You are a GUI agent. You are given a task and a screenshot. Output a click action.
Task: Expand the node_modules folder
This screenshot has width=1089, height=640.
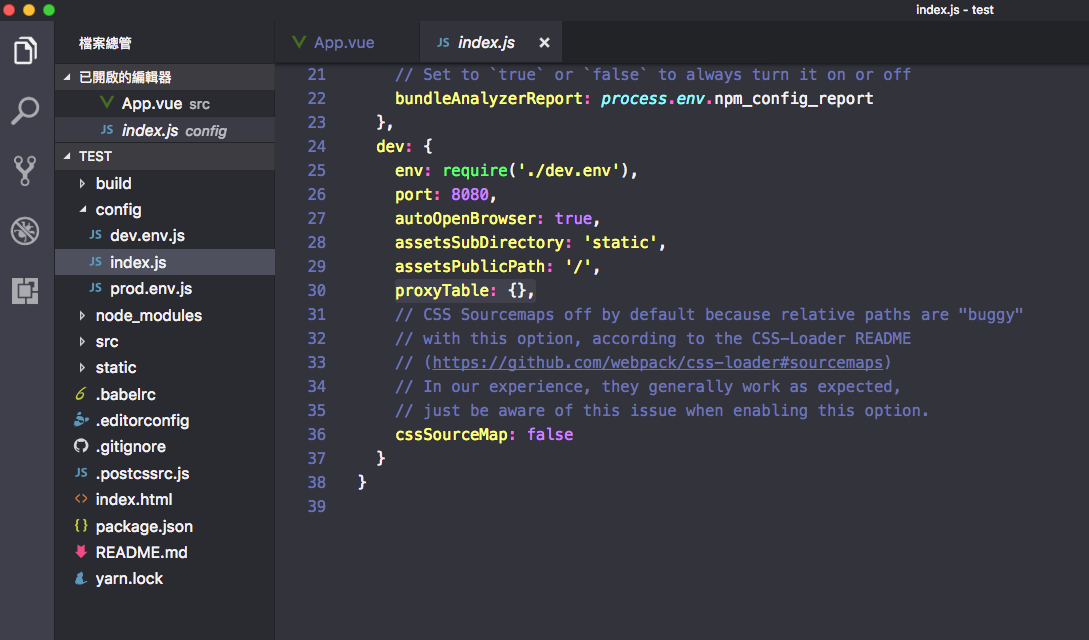click(148, 315)
